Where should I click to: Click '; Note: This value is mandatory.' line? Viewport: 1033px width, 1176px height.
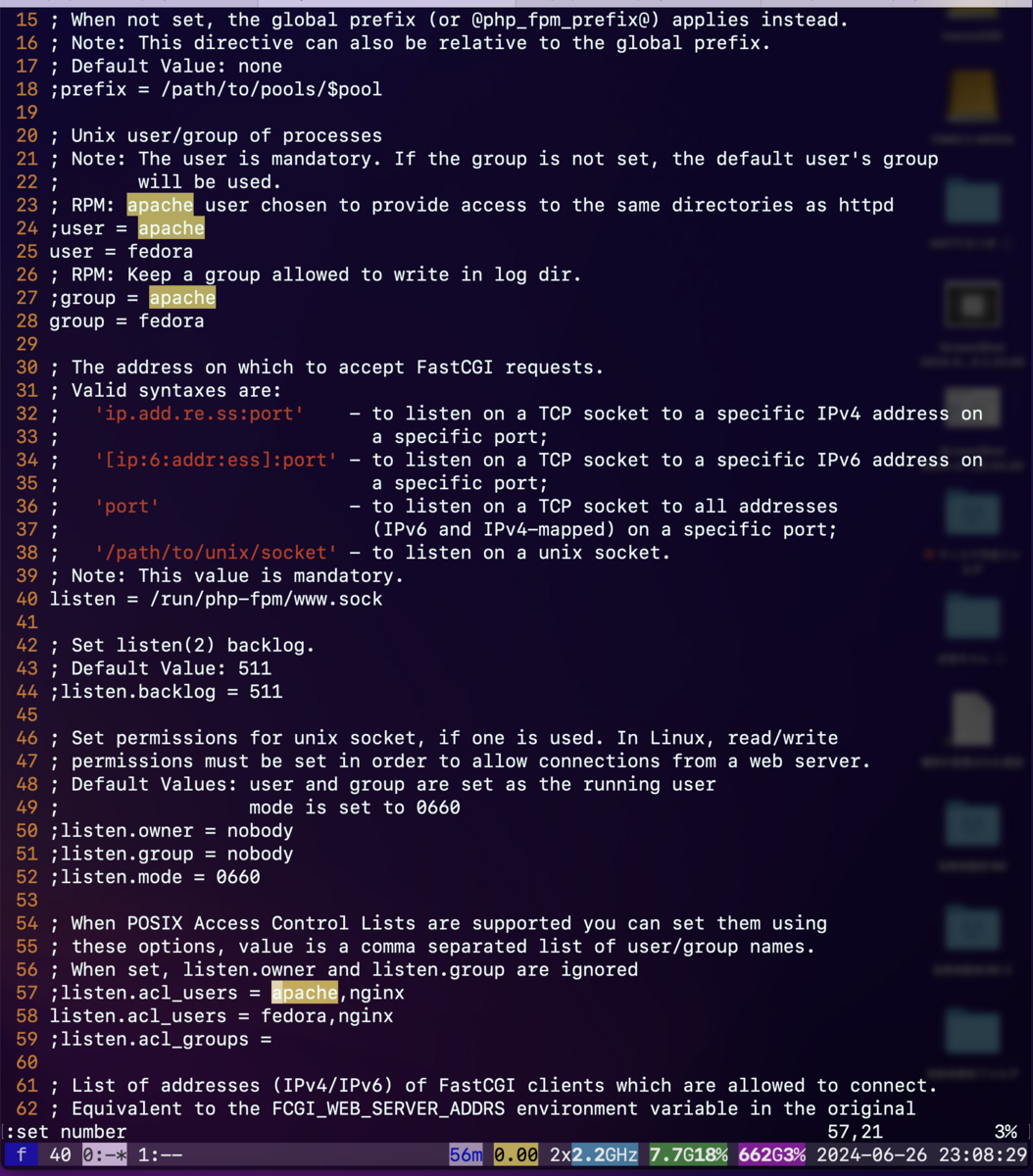click(x=226, y=576)
